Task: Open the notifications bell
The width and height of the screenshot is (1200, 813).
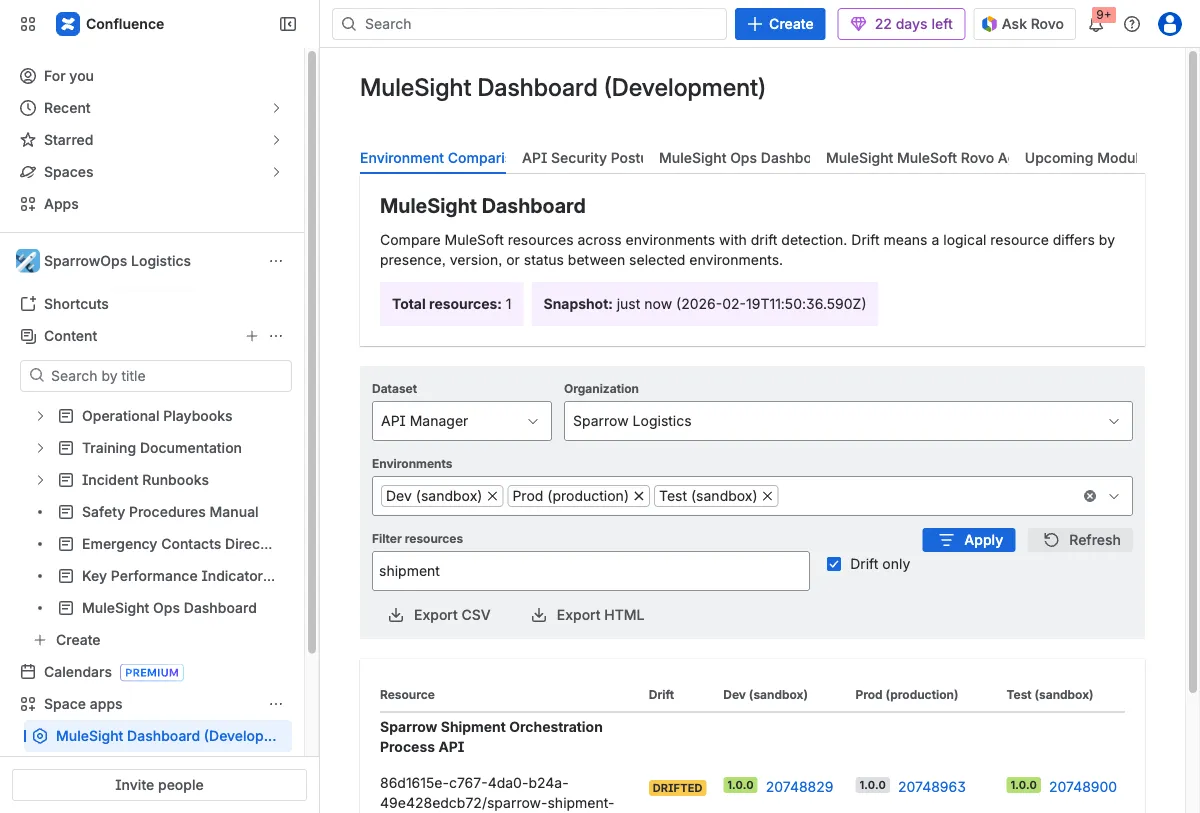Action: 1096,25
